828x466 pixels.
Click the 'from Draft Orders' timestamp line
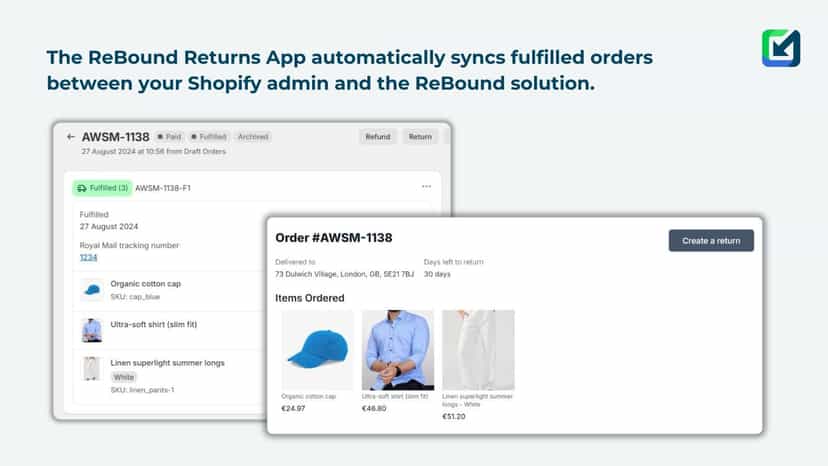(x=154, y=152)
